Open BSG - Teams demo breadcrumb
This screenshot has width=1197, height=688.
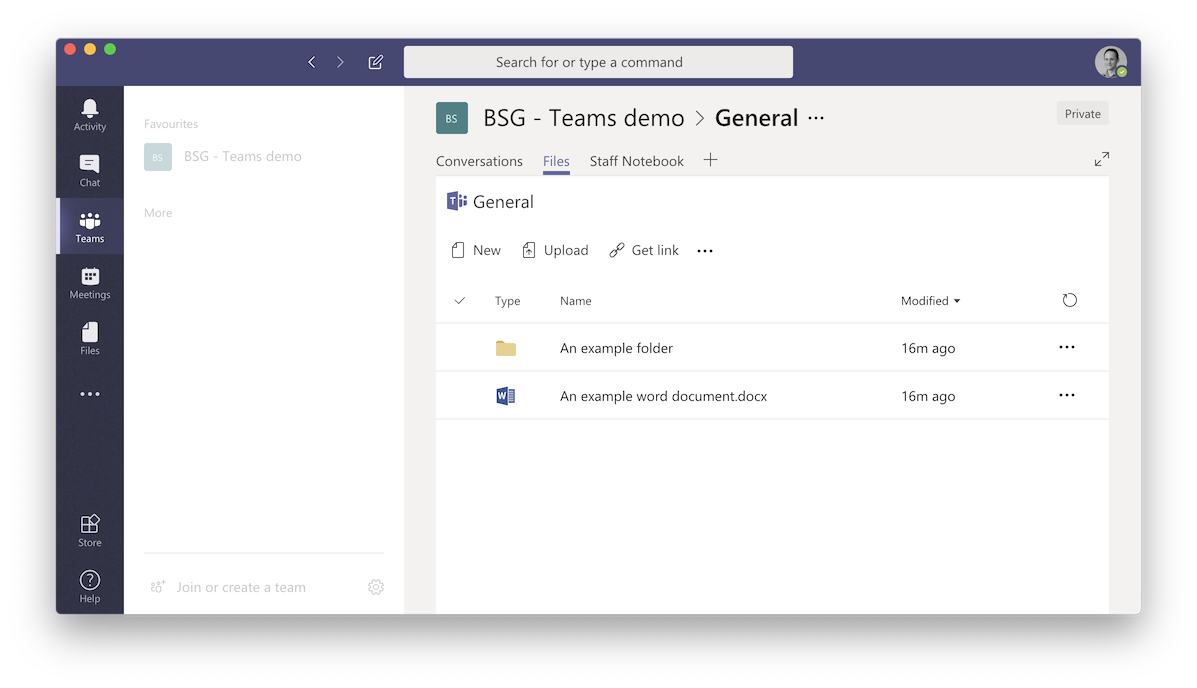(584, 118)
